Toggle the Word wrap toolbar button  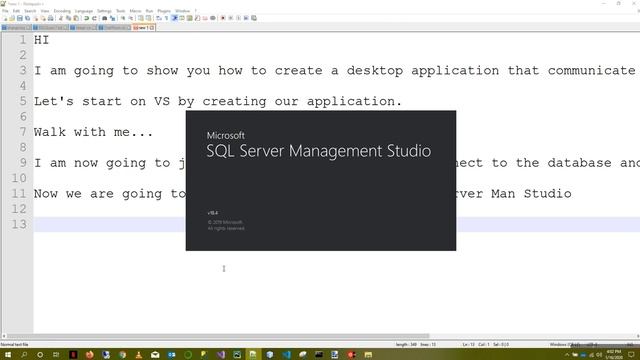pyautogui.click(x=174, y=18)
